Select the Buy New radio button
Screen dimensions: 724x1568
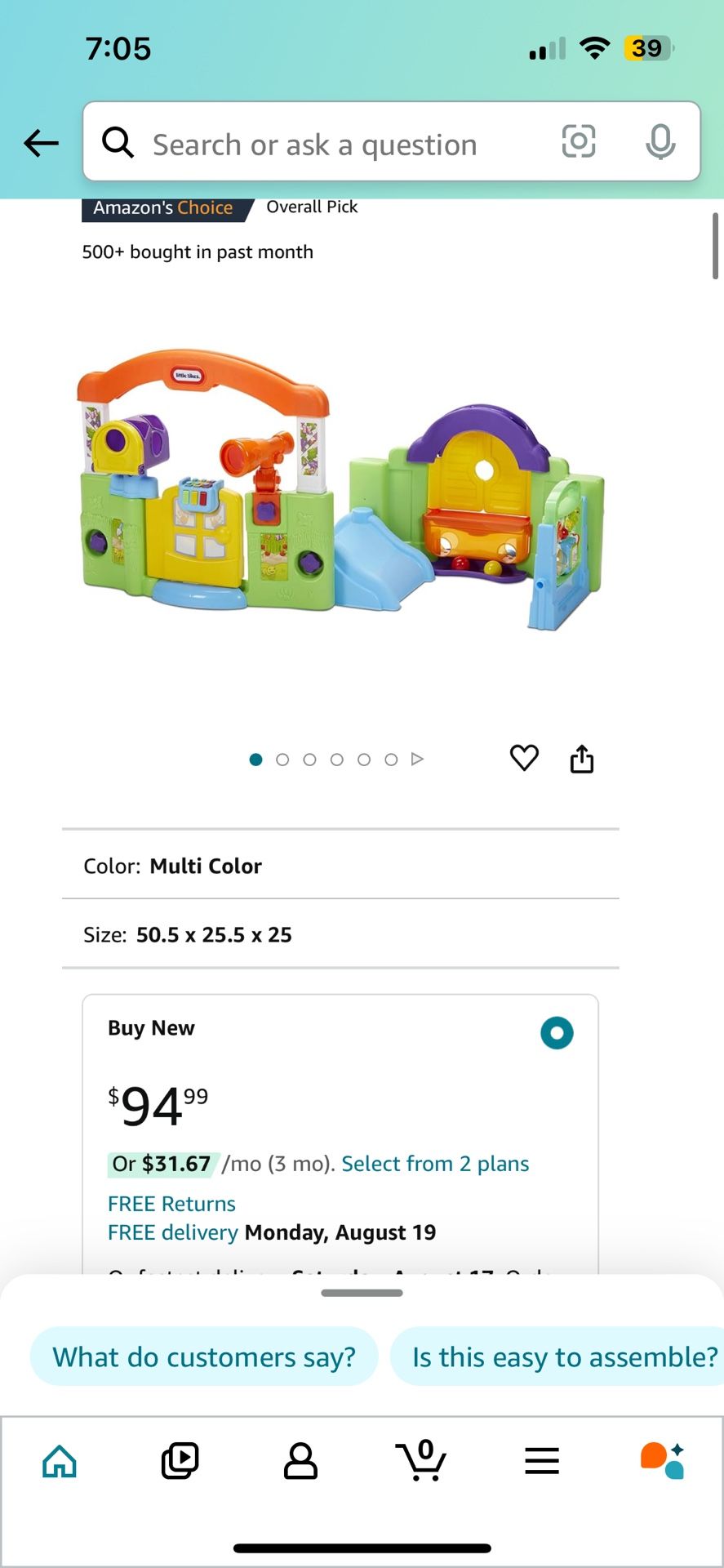tap(557, 1033)
